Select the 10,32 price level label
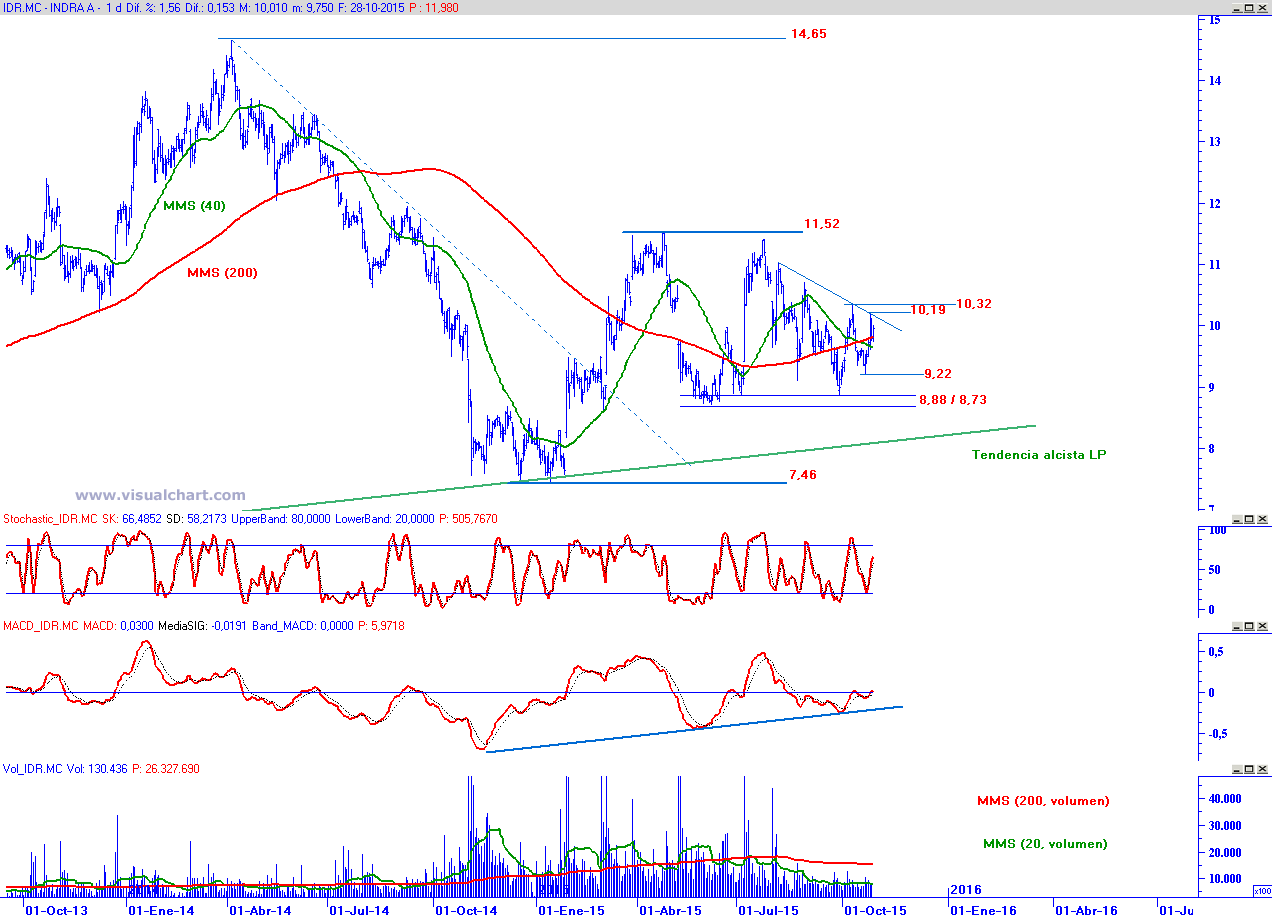The height and width of the screenshot is (917, 1272). [x=973, y=303]
